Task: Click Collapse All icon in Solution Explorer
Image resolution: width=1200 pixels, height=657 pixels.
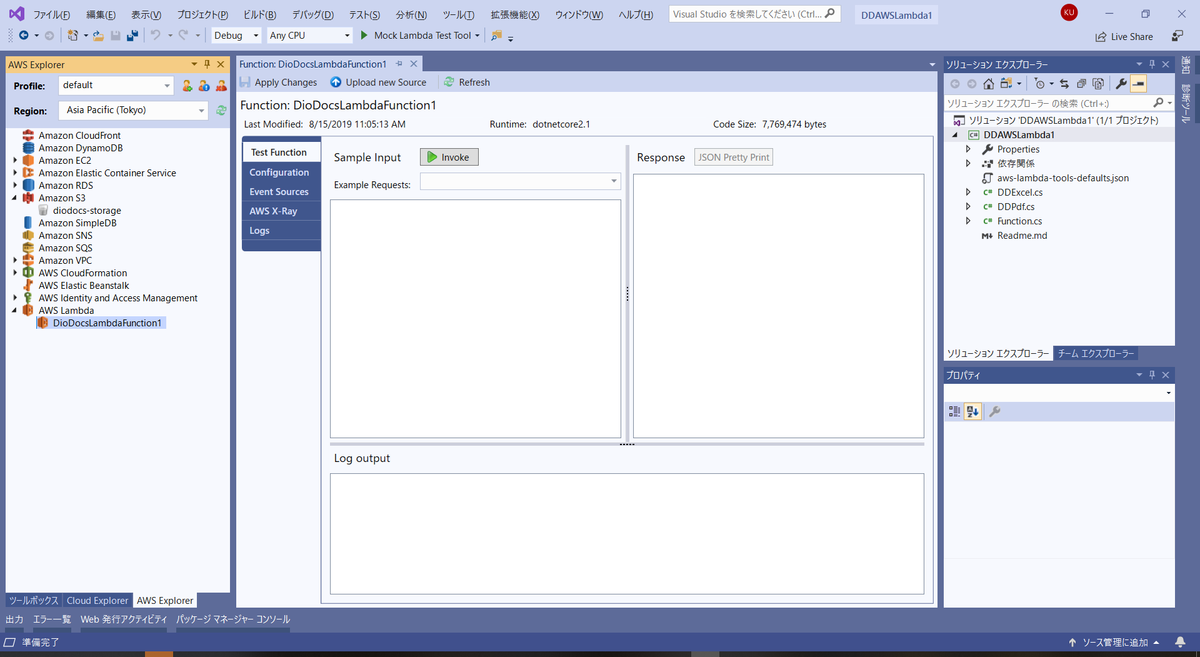Action: tap(1081, 84)
